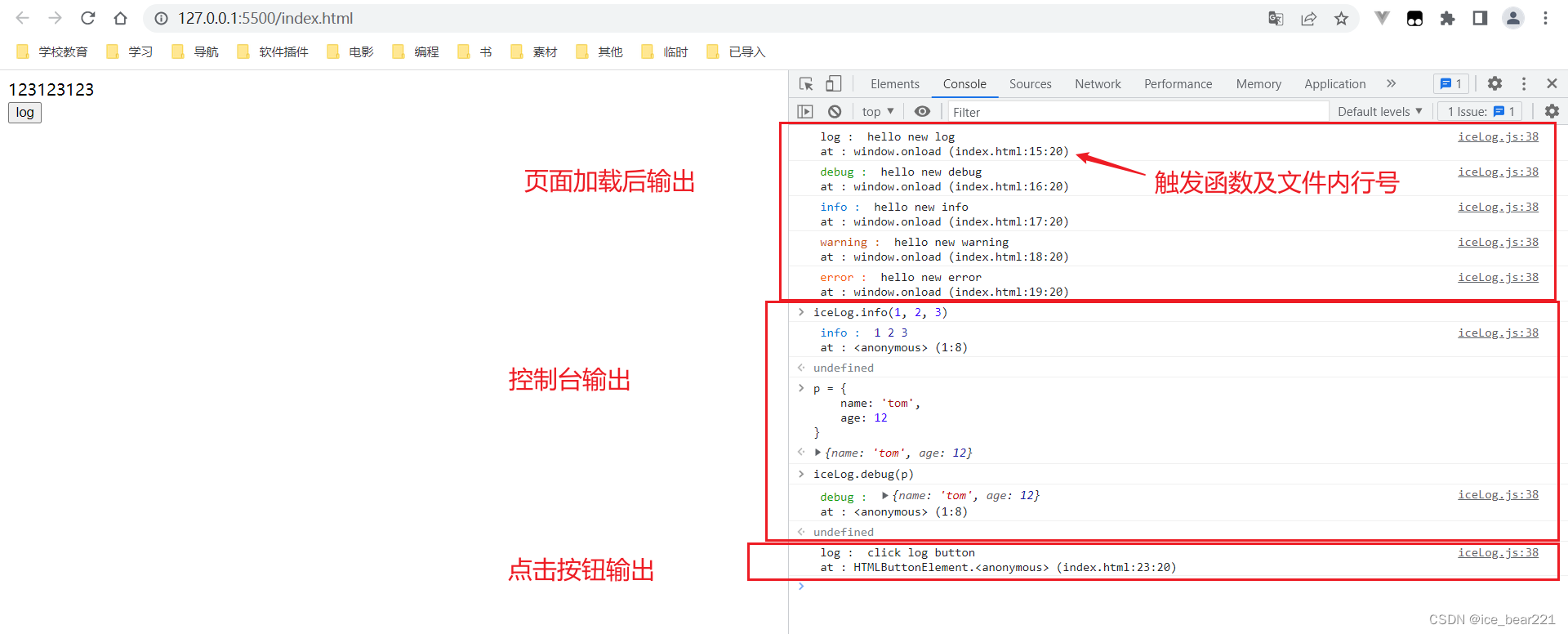Open the top context dropdown
The width and height of the screenshot is (1568, 634).
pyautogui.click(x=878, y=111)
